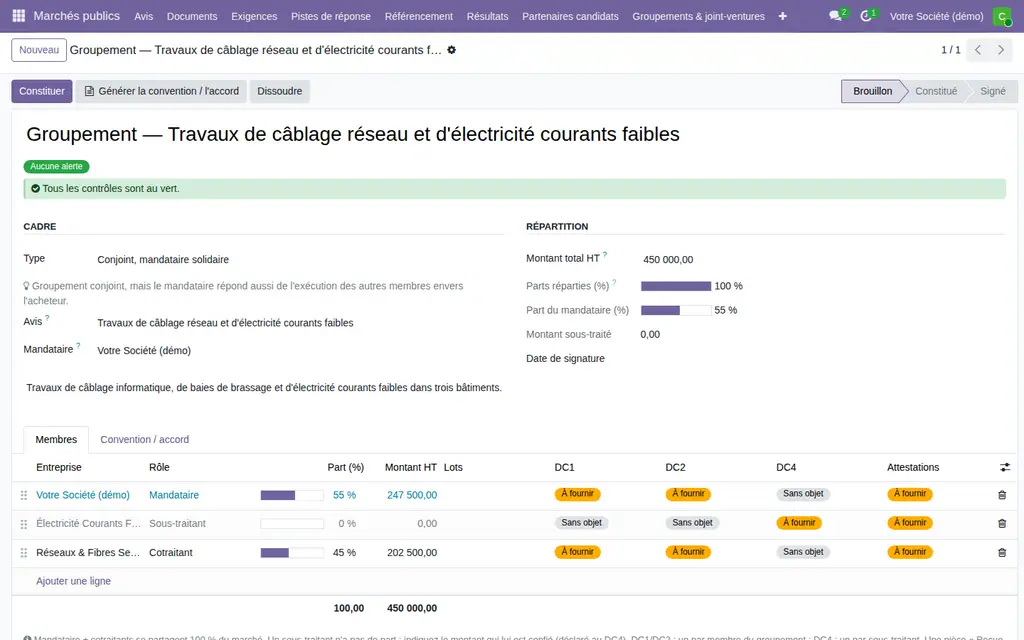The width and height of the screenshot is (1024, 640).
Task: Select the Membres tab
Action: pyautogui.click(x=56, y=440)
